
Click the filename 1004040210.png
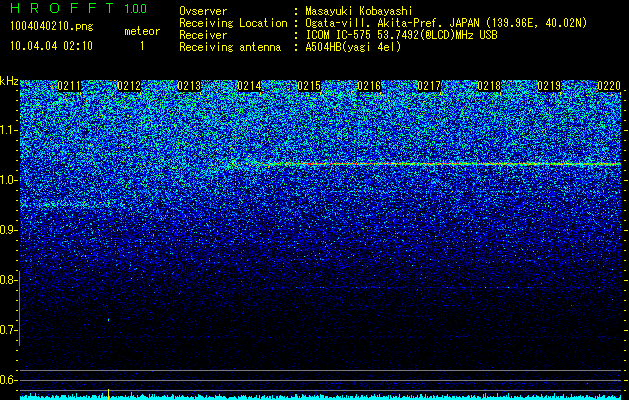tap(52, 27)
